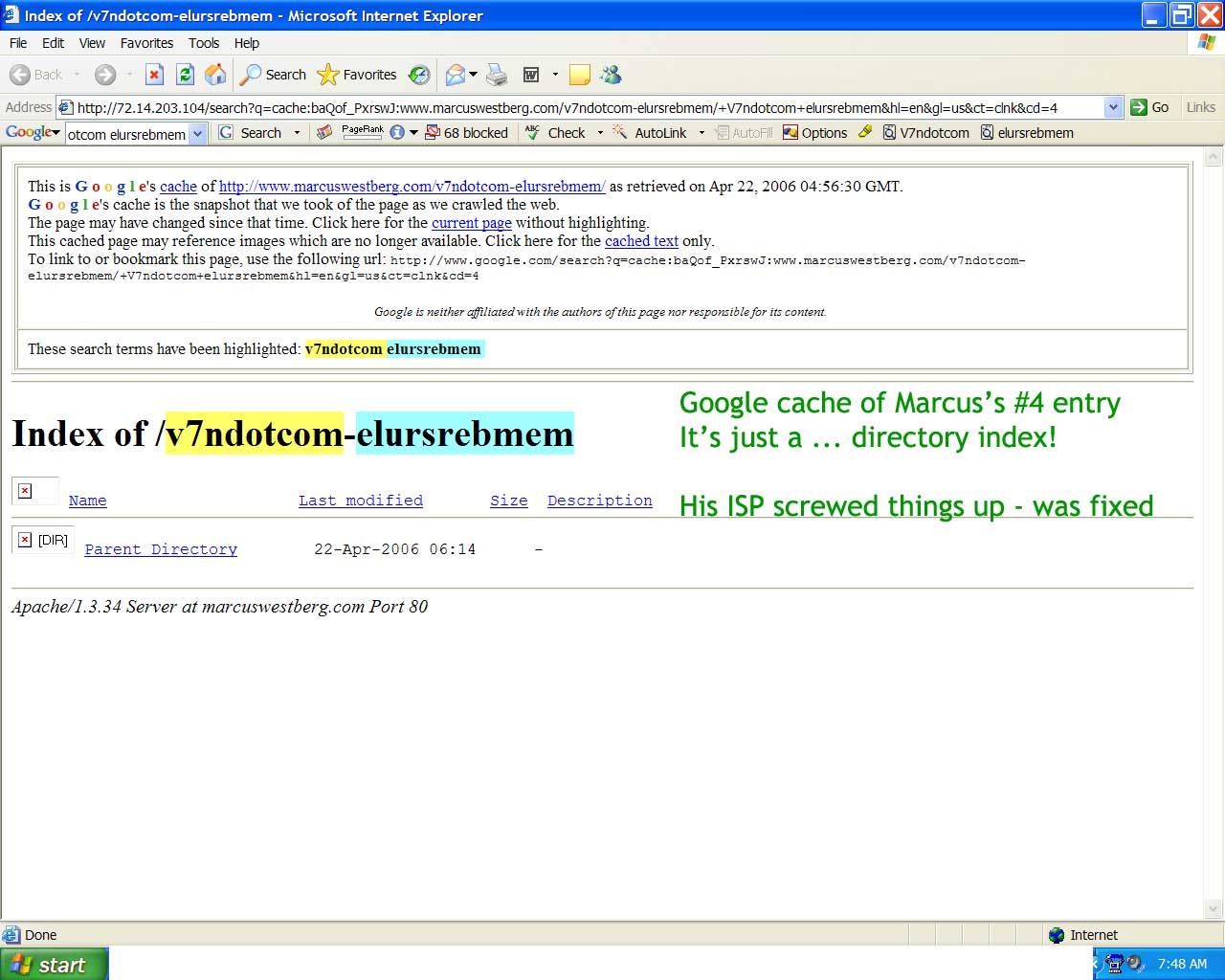
Task: Click the Google toolbar Search button
Action: (x=251, y=133)
